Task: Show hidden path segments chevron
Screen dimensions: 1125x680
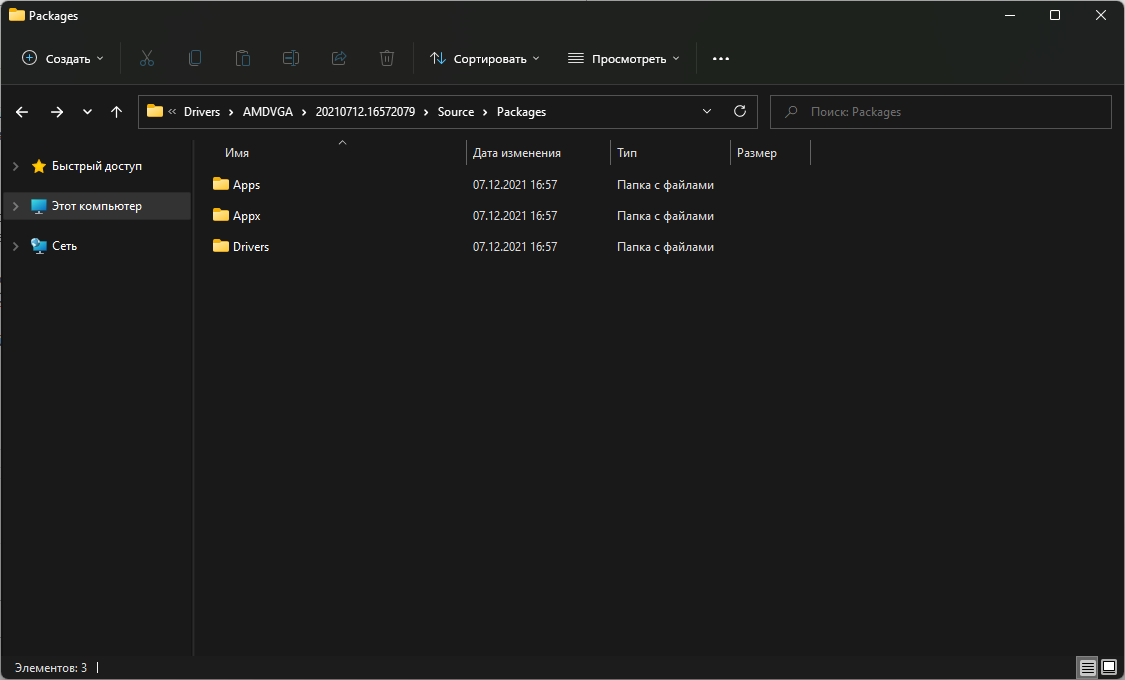Action: coord(172,112)
